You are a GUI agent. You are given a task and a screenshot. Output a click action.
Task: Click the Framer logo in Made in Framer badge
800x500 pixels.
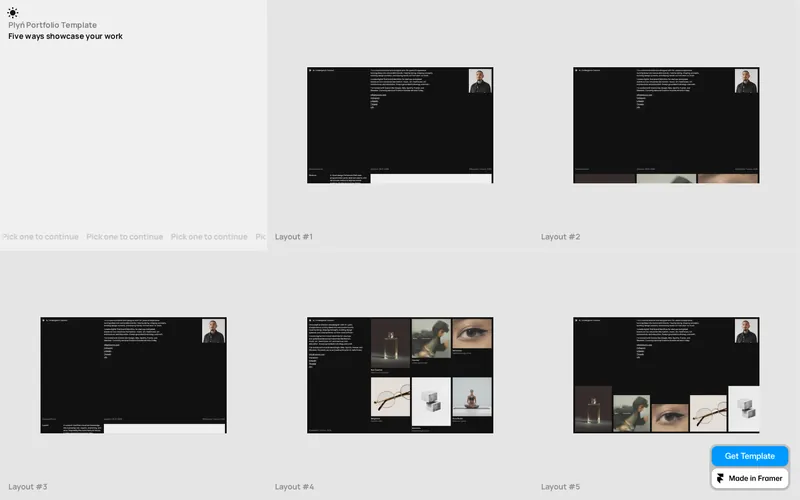pyautogui.click(x=720, y=478)
